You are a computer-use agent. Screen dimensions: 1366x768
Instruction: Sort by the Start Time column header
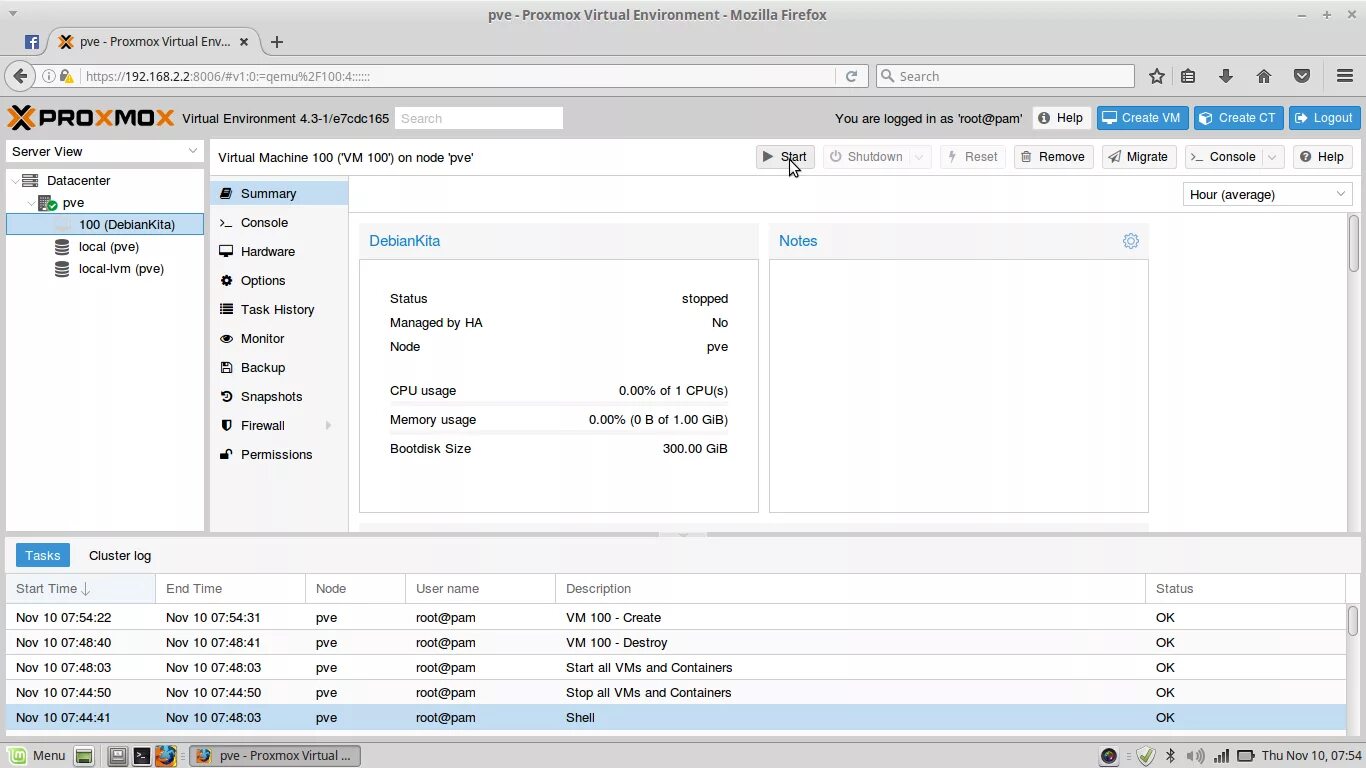coord(81,589)
